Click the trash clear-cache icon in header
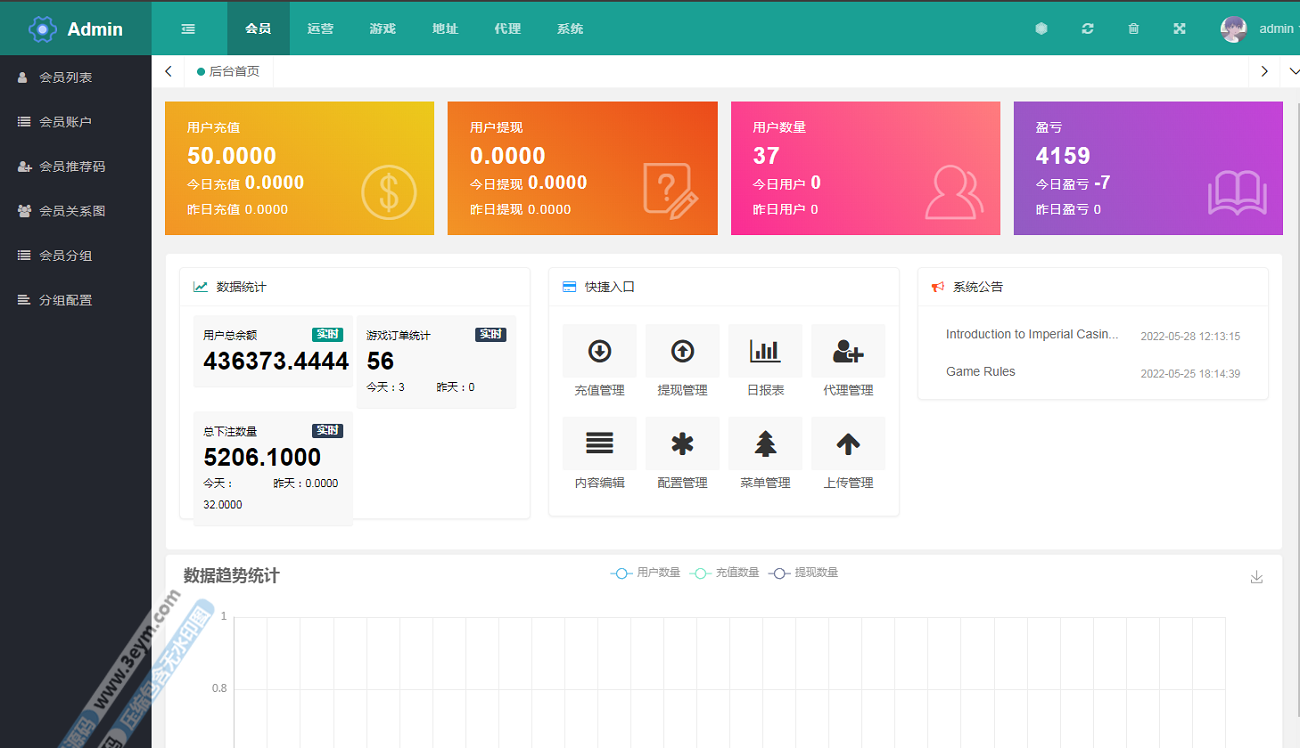 (x=1133, y=29)
